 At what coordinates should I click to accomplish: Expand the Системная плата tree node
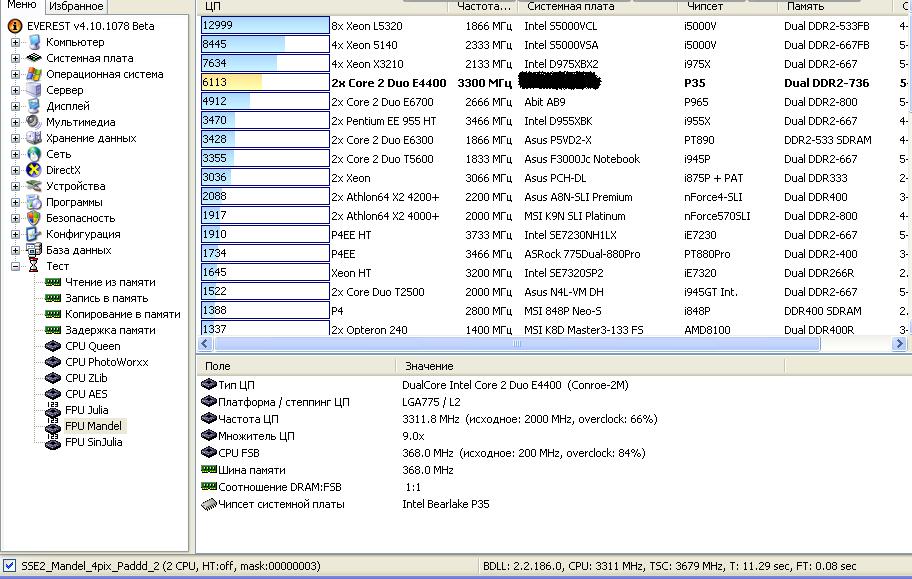(x=15, y=59)
